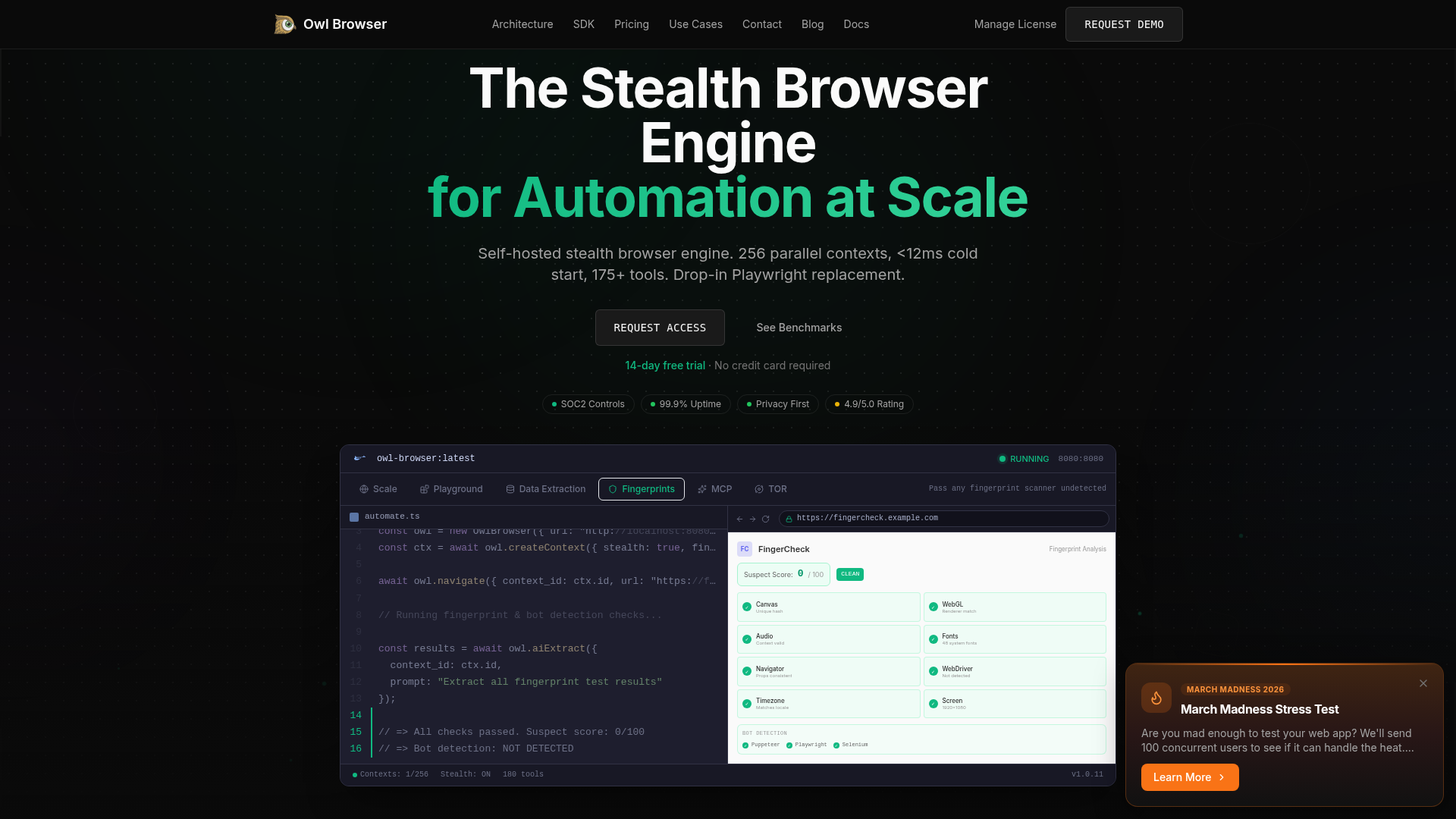Screen dimensions: 1456x819
Task: Select the Scale tab icon
Action: coord(365,489)
